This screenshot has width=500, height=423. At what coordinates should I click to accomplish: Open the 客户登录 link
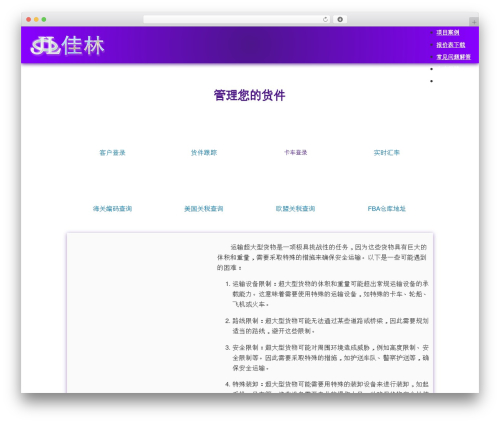pos(112,153)
